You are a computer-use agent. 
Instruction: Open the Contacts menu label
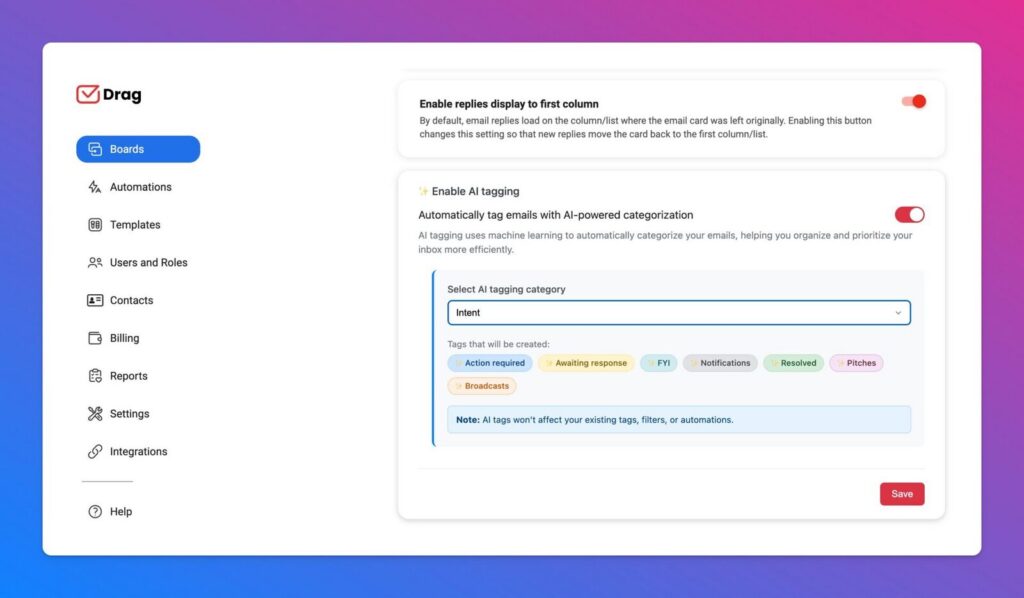(131, 300)
